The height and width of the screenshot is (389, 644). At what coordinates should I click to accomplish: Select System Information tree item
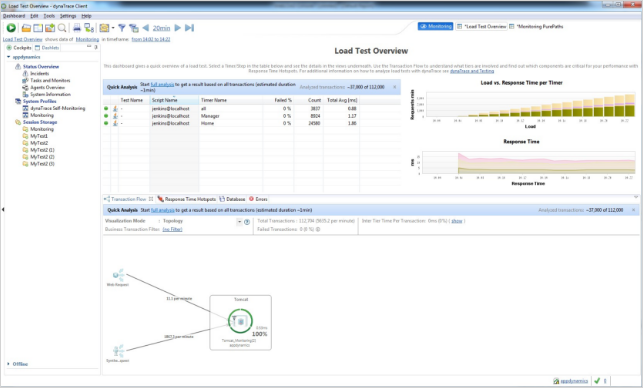coord(50,94)
